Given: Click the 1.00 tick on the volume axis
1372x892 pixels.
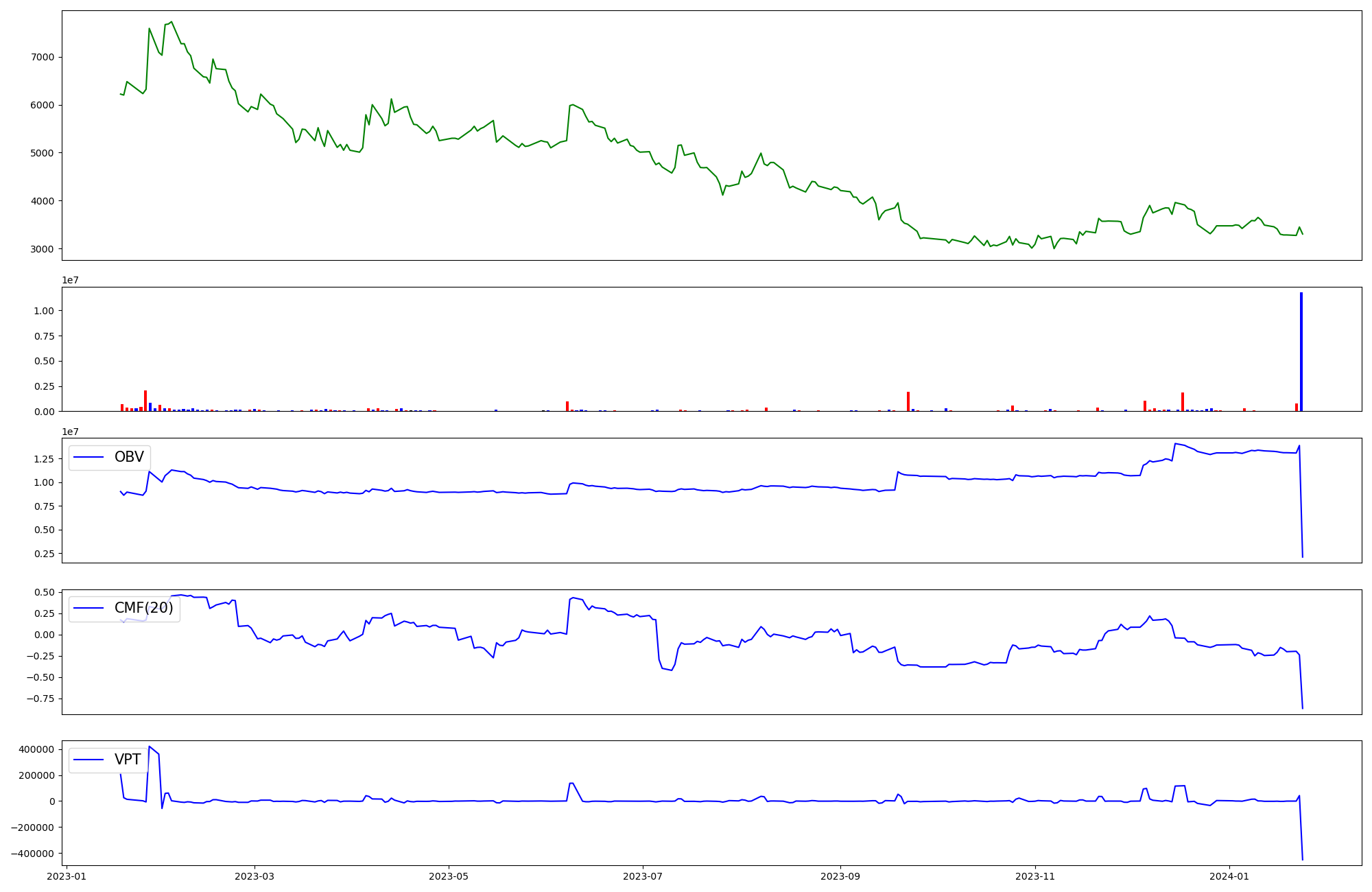Looking at the screenshot, I should pos(44,311).
